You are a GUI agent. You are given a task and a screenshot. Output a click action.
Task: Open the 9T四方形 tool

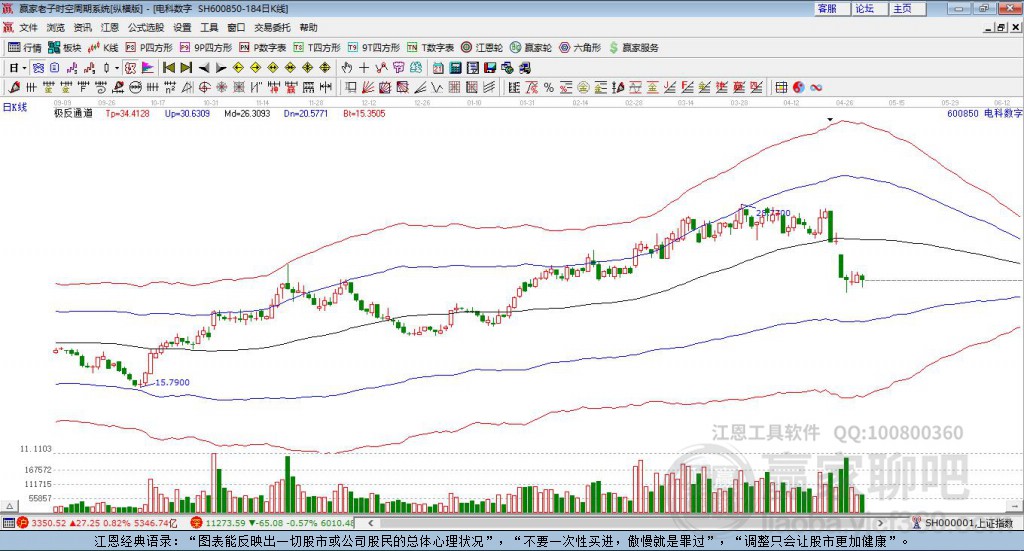coord(373,48)
